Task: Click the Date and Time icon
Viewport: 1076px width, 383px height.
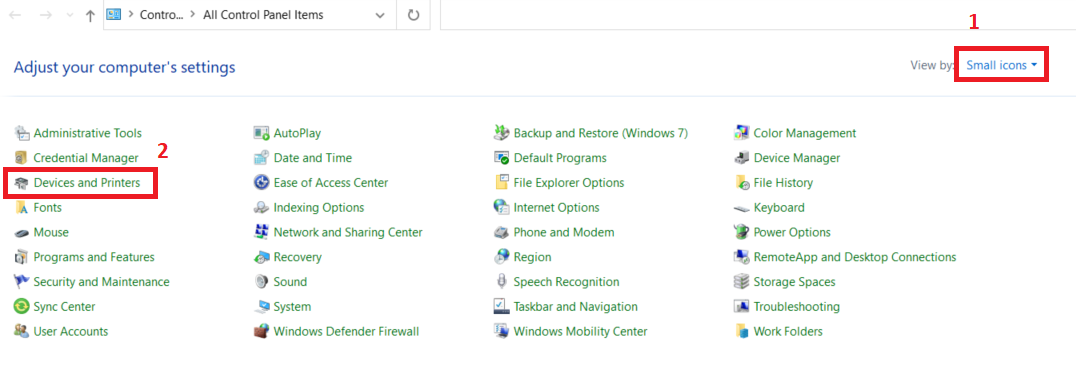Action: pos(261,158)
